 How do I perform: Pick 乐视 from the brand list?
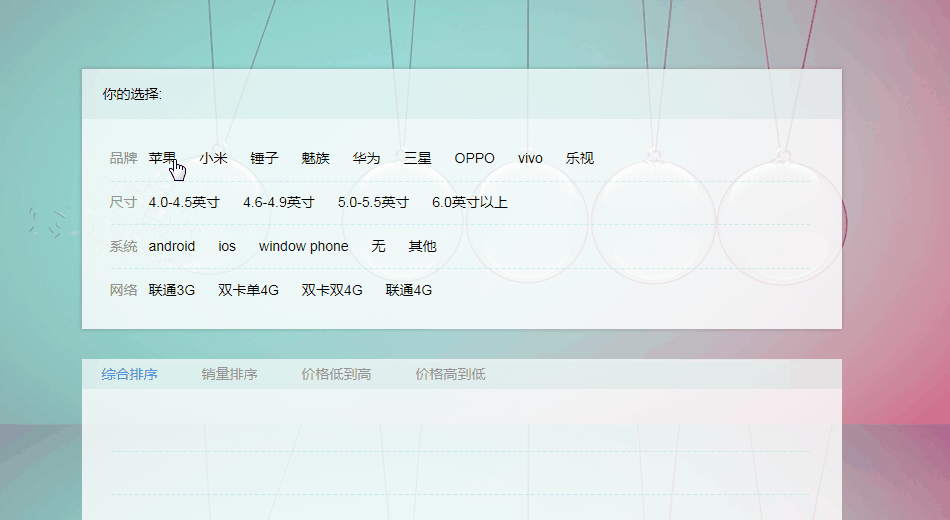pos(580,158)
